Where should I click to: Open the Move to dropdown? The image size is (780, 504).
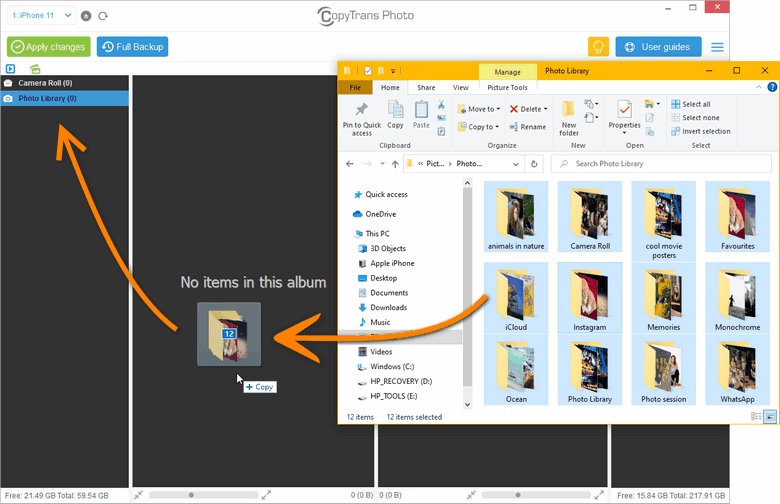point(479,109)
